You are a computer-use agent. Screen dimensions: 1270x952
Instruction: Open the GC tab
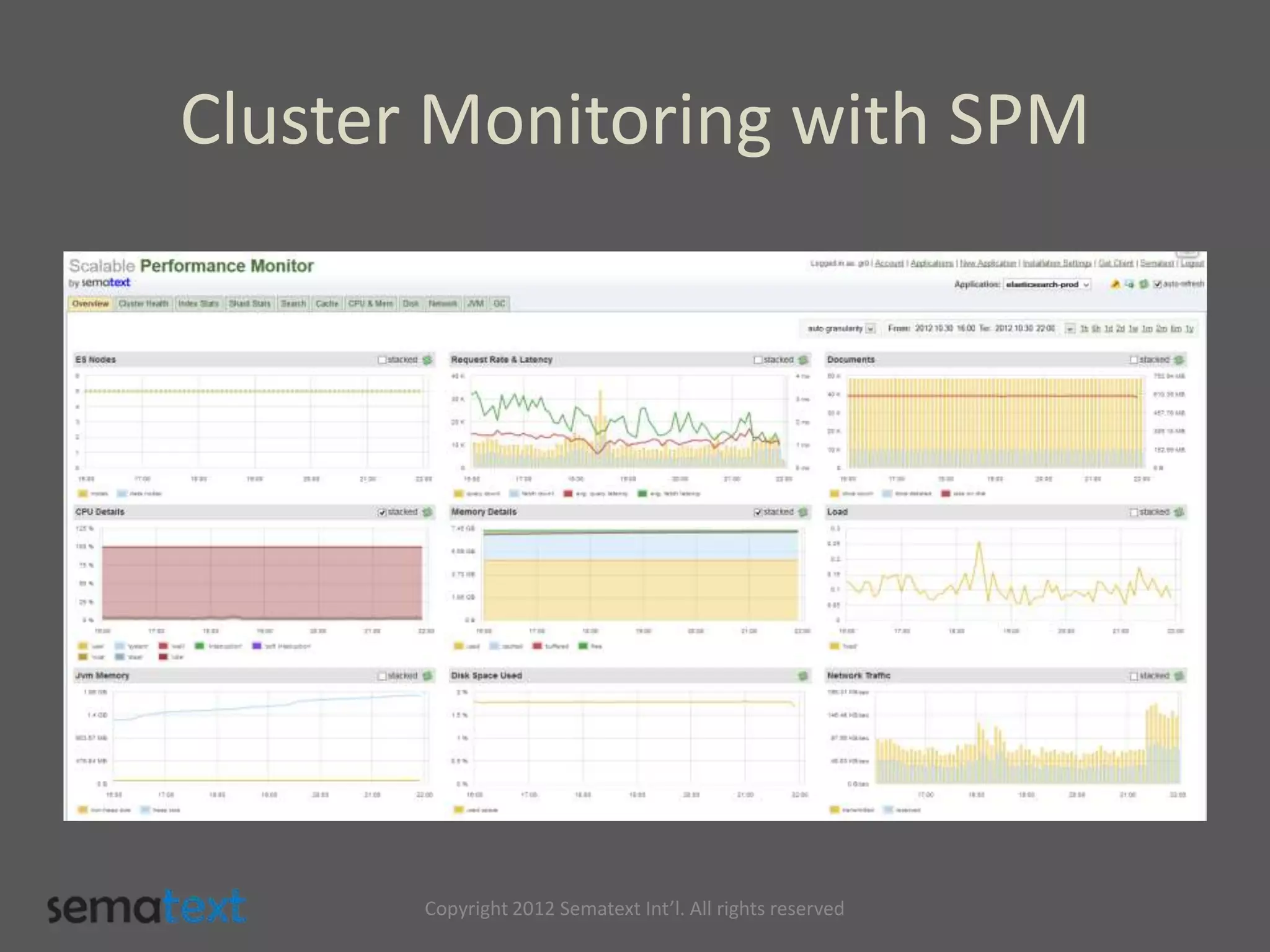click(499, 304)
